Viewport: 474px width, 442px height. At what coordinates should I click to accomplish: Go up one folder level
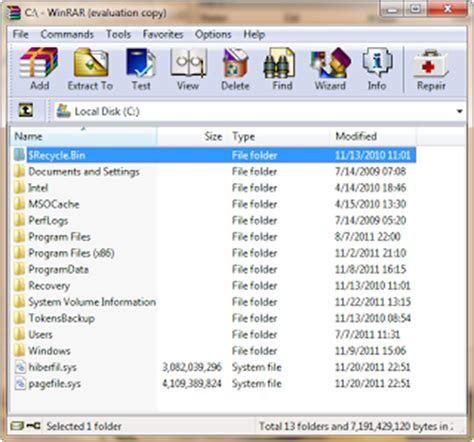(26, 110)
